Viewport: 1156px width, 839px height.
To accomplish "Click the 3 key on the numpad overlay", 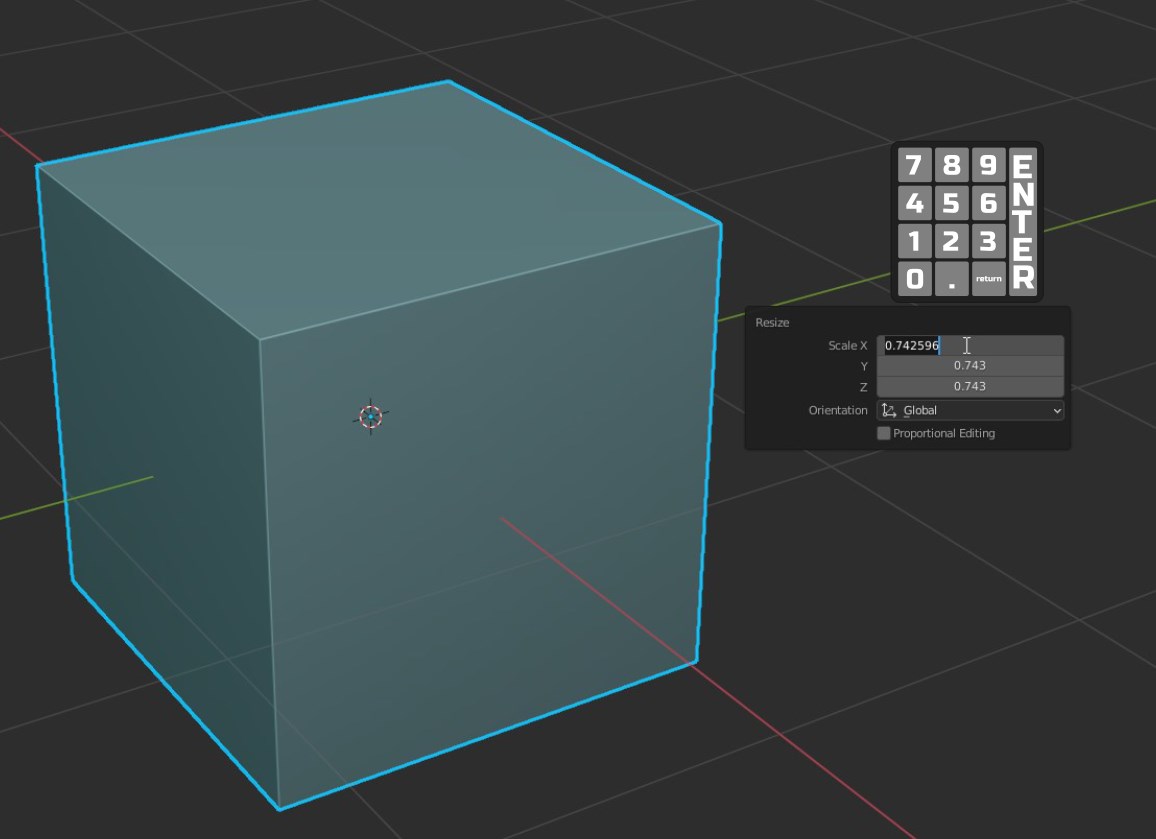I will (x=989, y=241).
